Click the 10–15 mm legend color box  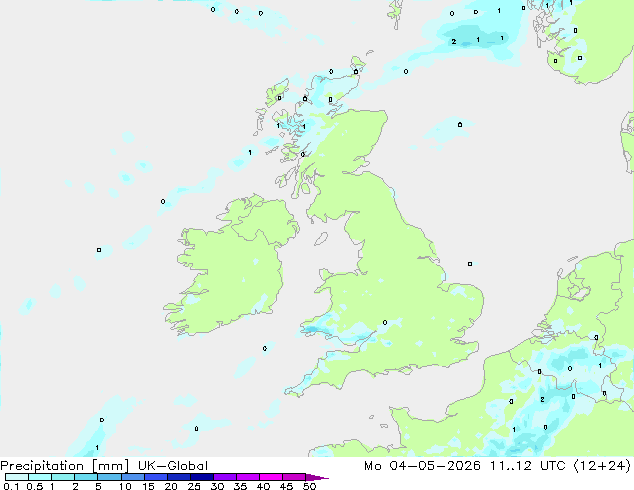coord(133,477)
